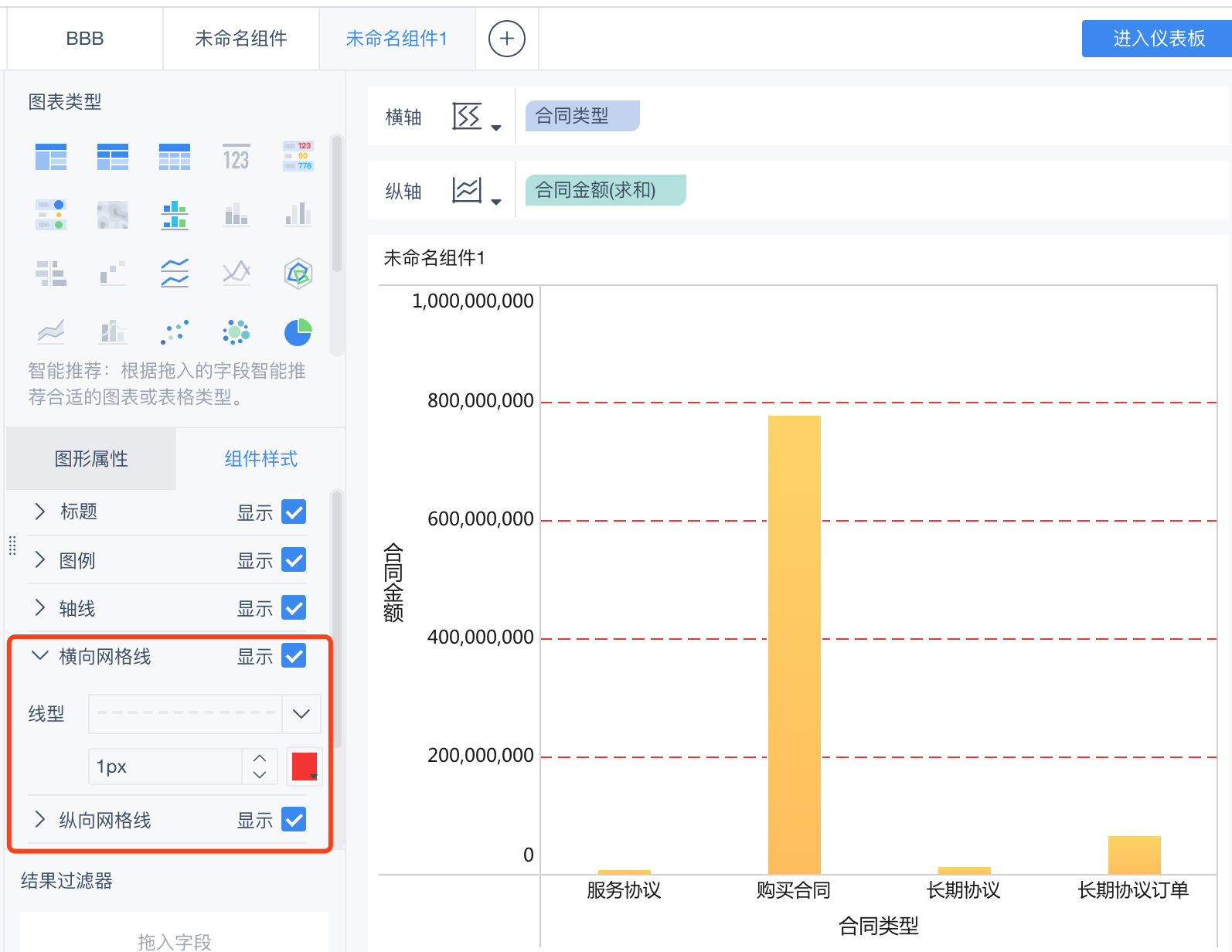Pick the scatter plot chart icon
Viewport: 1232px width, 952px height.
175,332
